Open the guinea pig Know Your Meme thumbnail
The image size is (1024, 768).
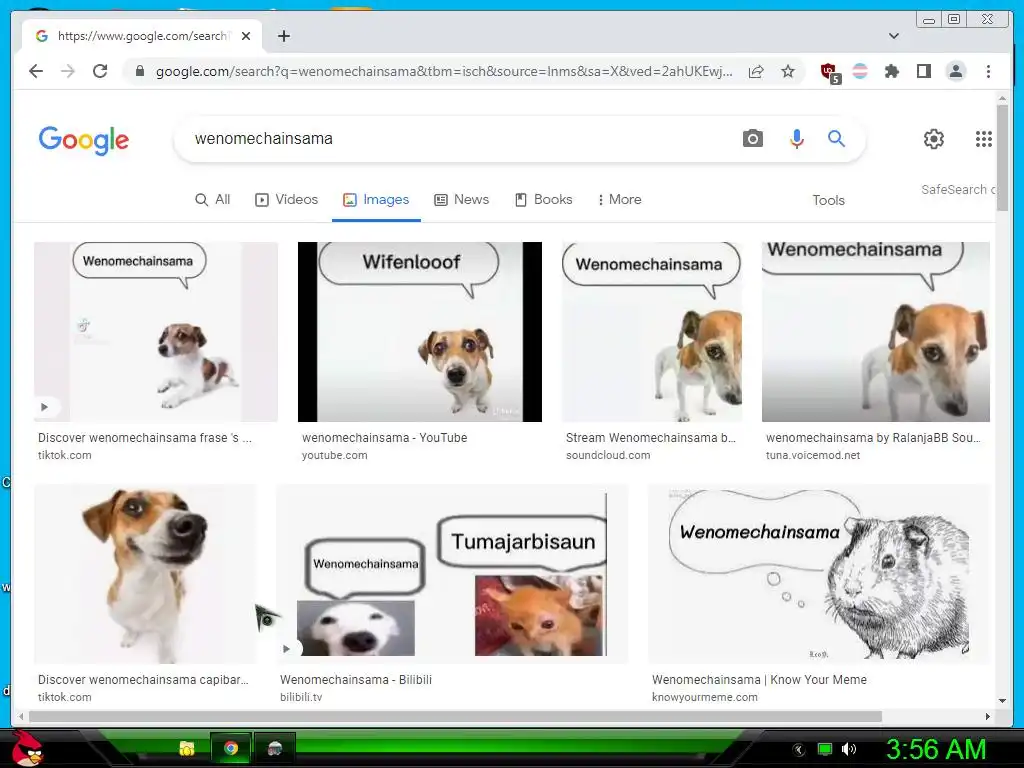[819, 574]
